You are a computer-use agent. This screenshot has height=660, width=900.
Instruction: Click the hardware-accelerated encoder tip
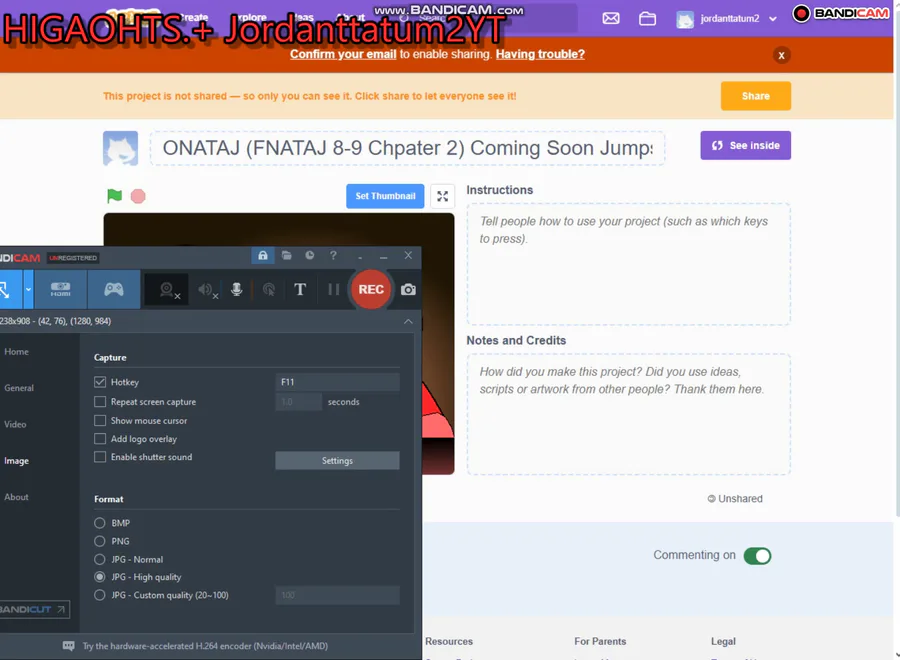click(205, 646)
